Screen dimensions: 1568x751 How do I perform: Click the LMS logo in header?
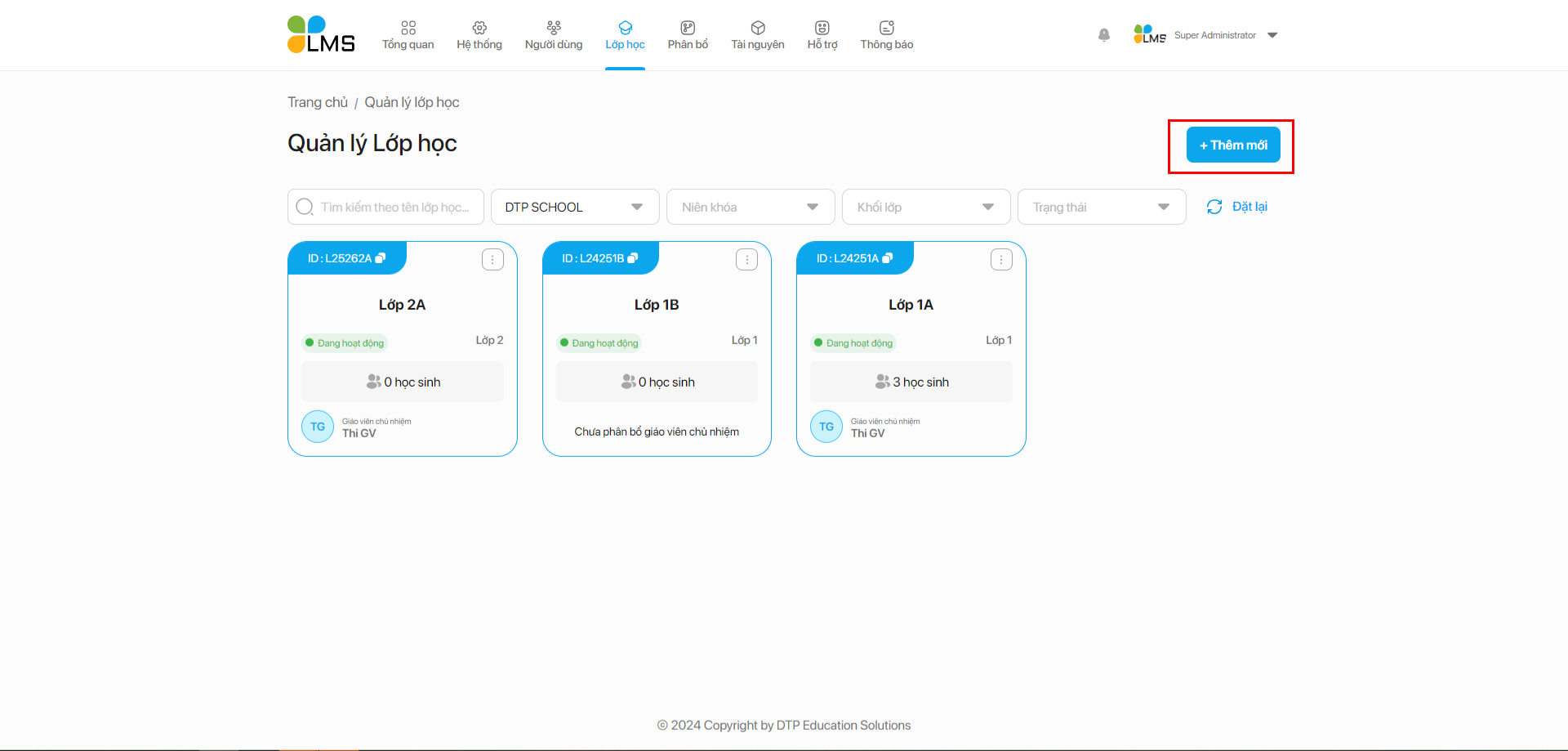click(x=321, y=35)
